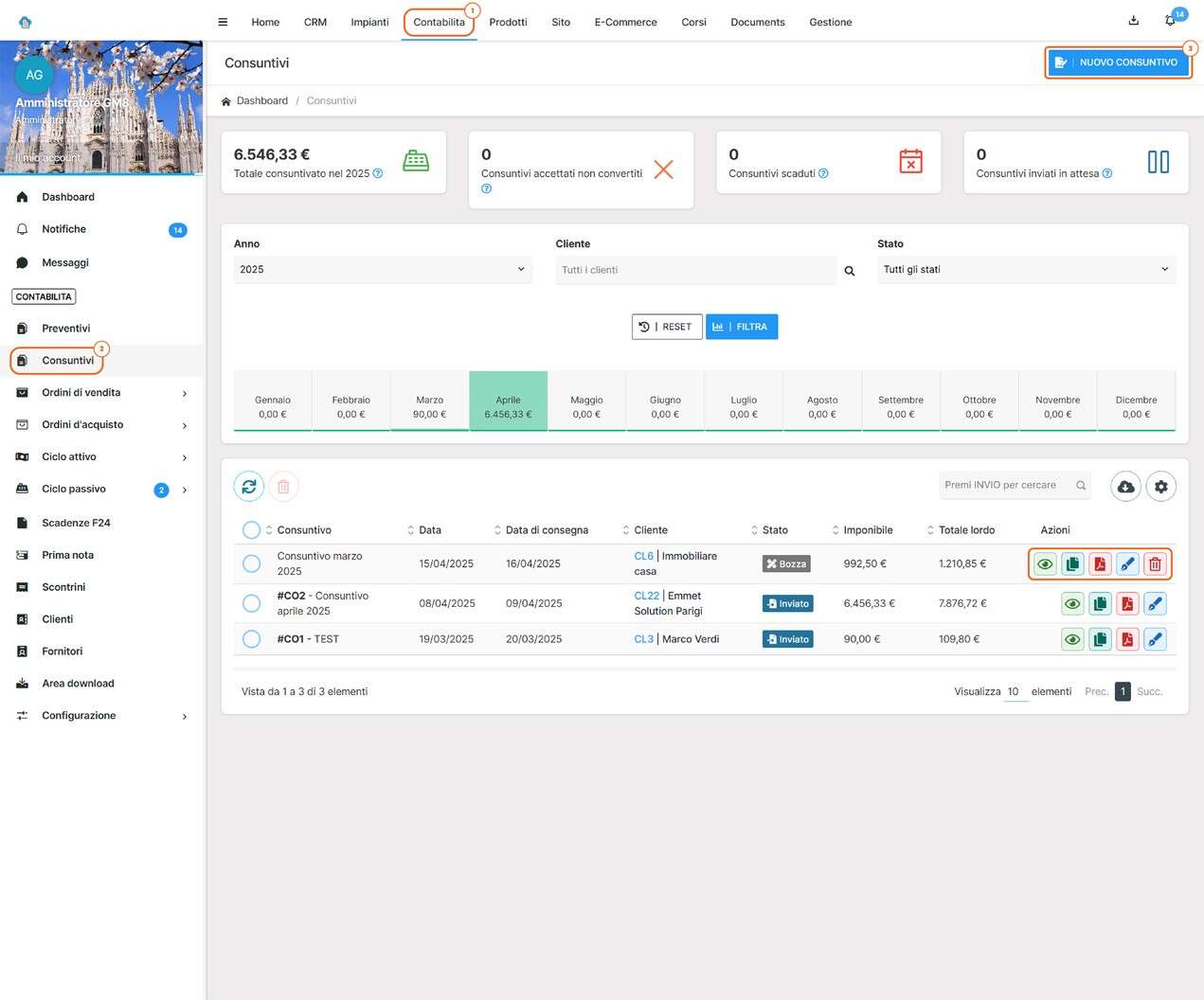The height and width of the screenshot is (1000, 1204).
Task: Click the NUOVO CONSUNTIVO button
Action: (1119, 62)
